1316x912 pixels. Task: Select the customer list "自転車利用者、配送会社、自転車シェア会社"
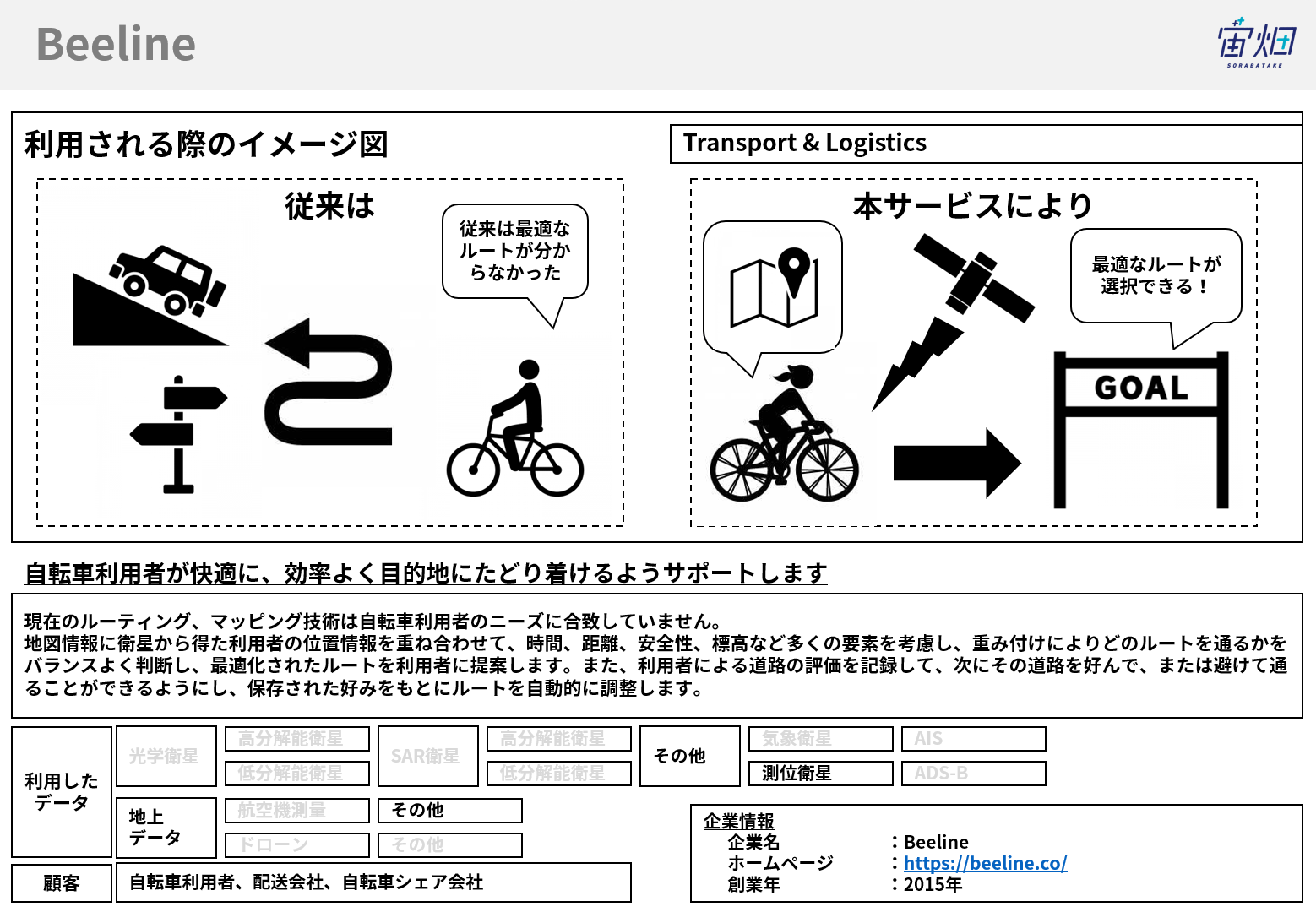[373, 882]
